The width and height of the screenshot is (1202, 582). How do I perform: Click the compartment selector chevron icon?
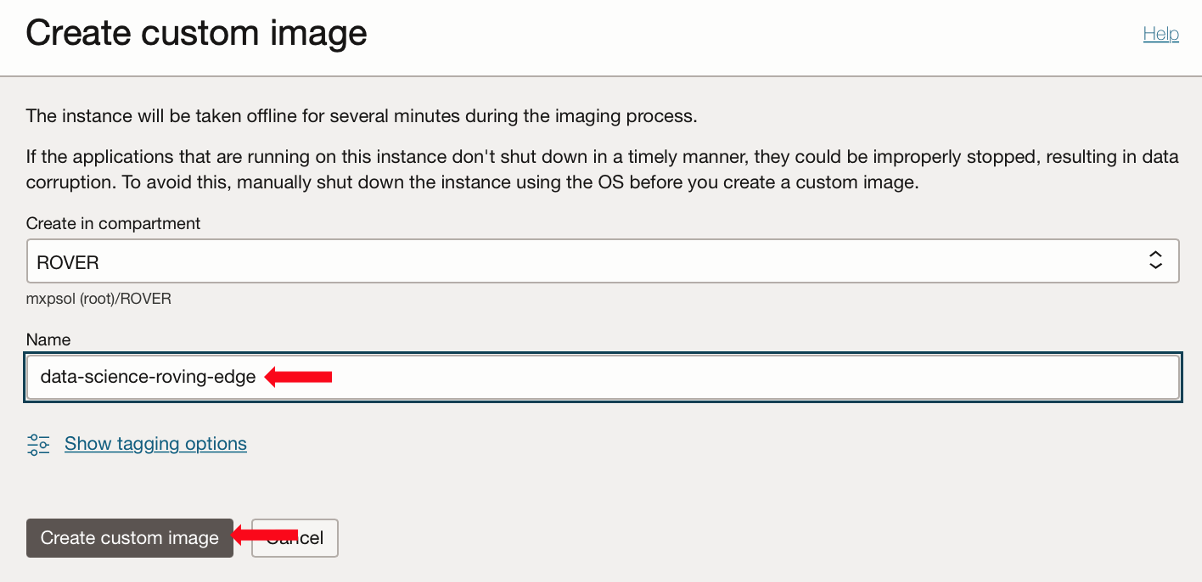pyautogui.click(x=1156, y=260)
